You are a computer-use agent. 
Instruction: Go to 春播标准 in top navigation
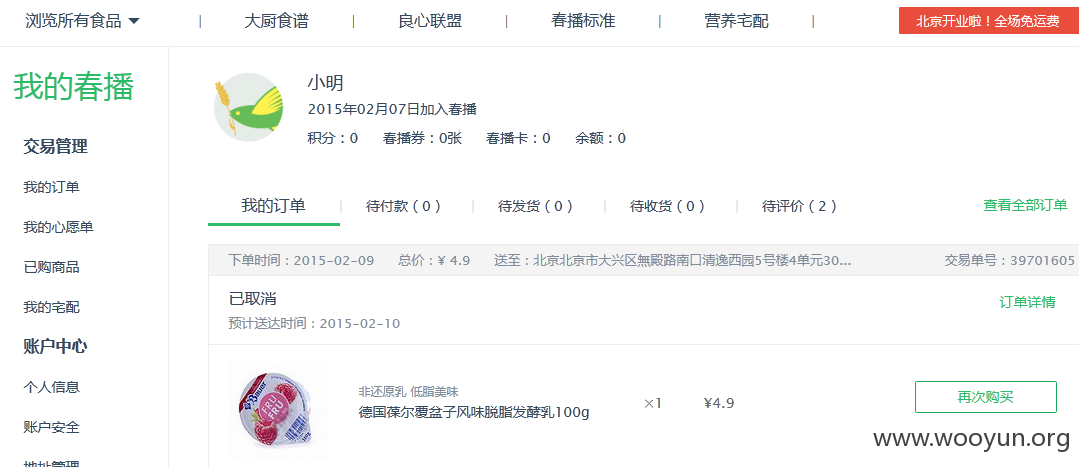click(583, 21)
